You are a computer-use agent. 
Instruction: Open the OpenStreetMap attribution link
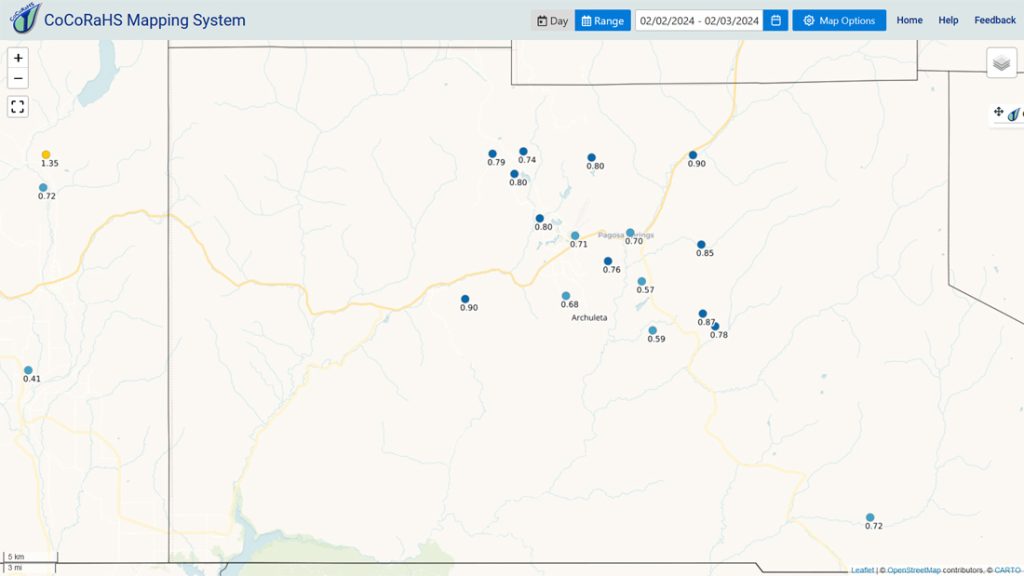click(x=914, y=570)
